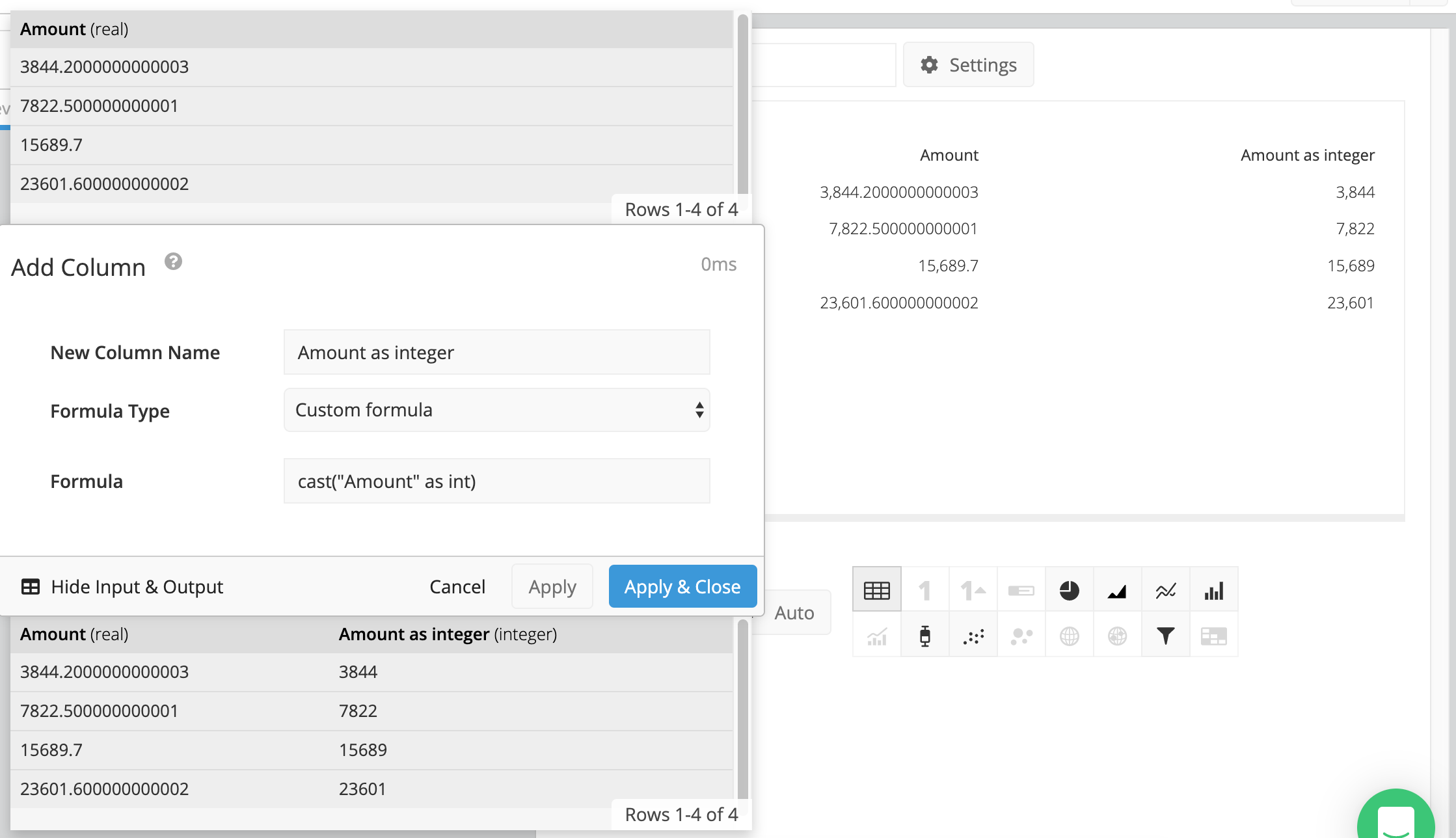Select the line chart visualization icon
This screenshot has height=838, width=1456.
[x=1164, y=591]
